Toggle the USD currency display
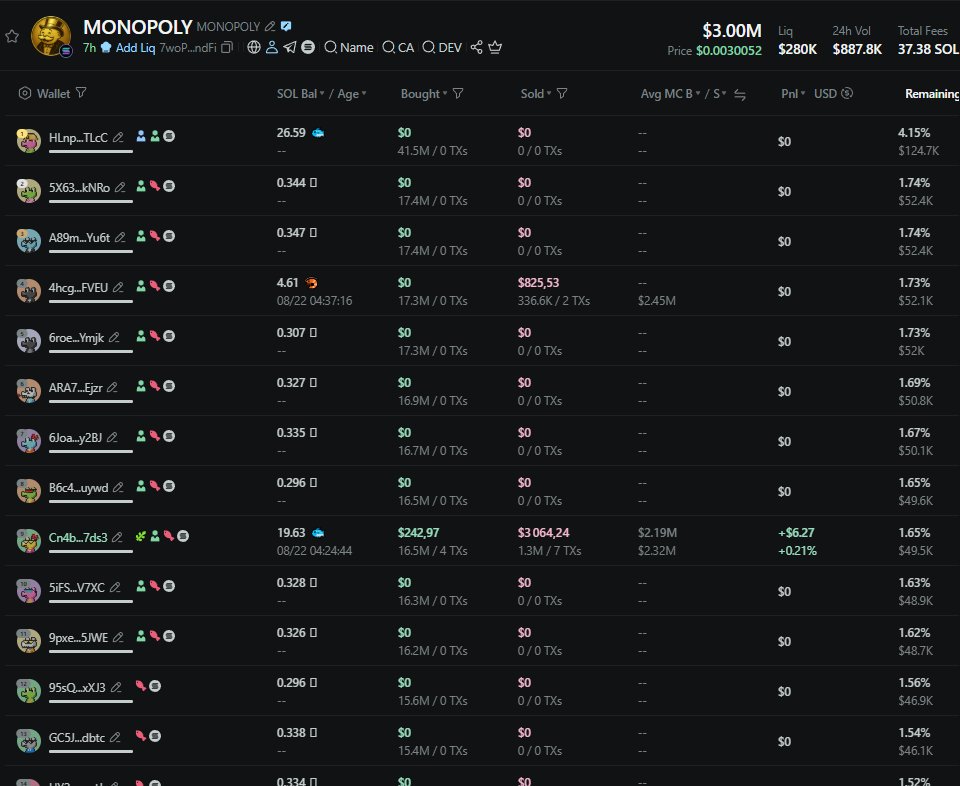 coord(833,93)
